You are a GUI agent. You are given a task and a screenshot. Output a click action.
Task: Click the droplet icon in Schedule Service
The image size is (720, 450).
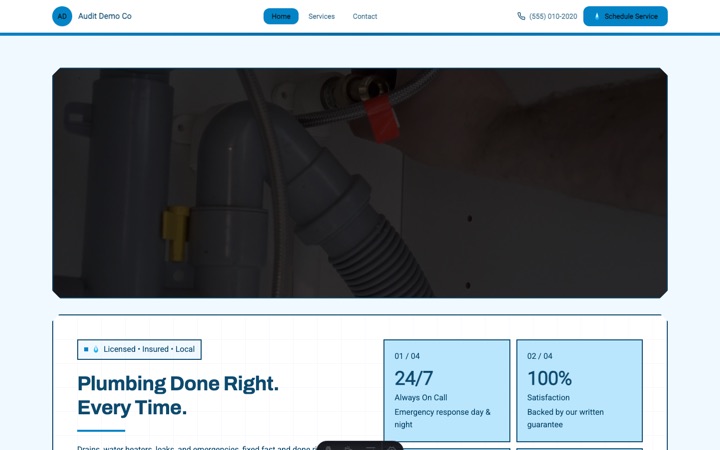tap(597, 16)
